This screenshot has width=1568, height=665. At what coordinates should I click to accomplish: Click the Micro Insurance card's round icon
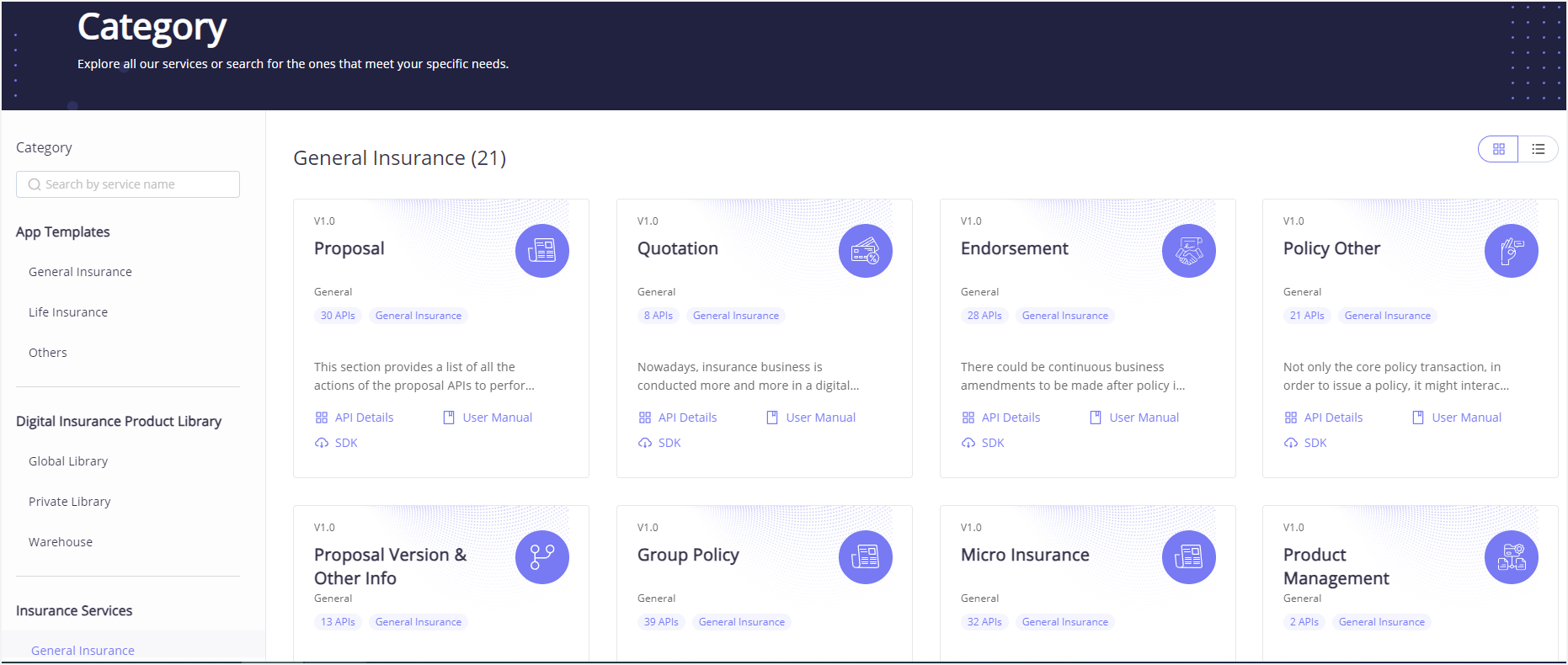[x=1189, y=557]
